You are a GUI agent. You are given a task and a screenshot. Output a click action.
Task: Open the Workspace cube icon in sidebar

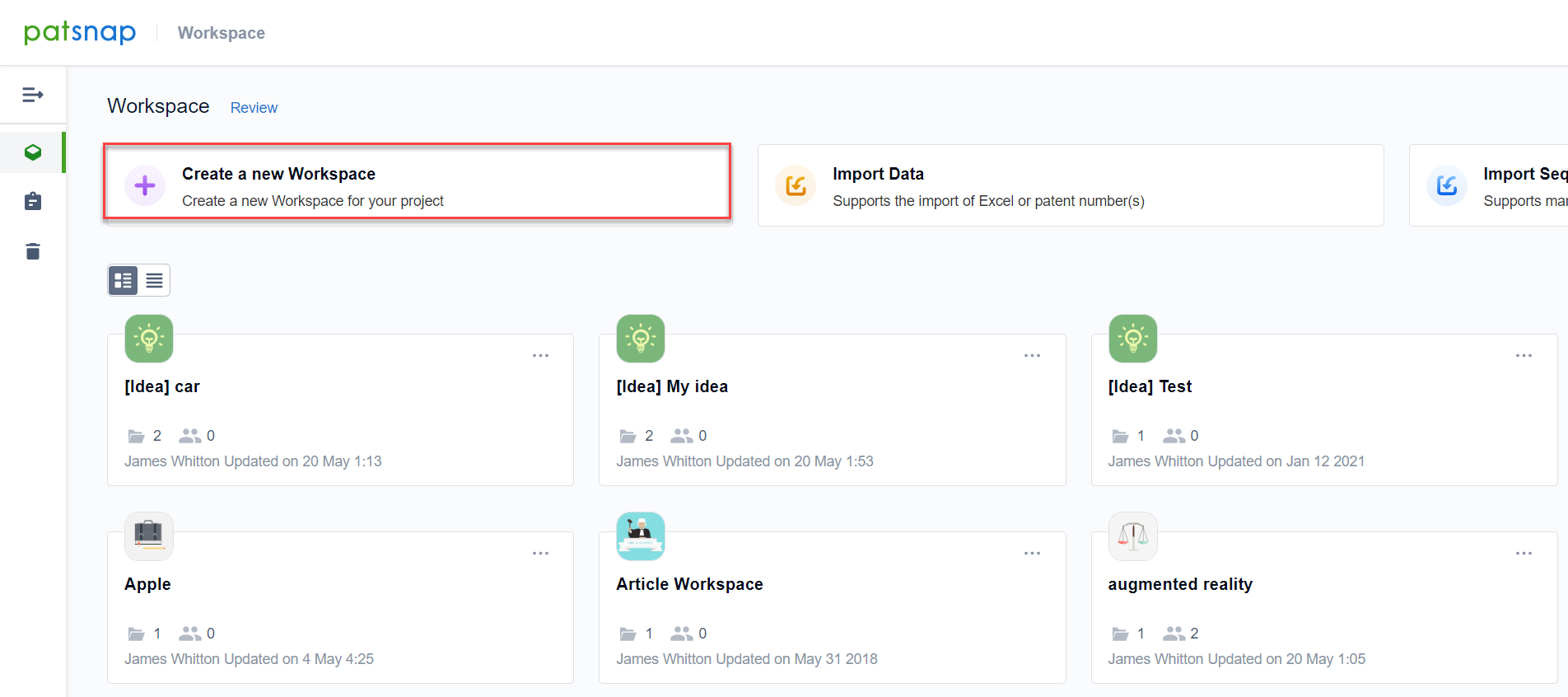coord(33,152)
